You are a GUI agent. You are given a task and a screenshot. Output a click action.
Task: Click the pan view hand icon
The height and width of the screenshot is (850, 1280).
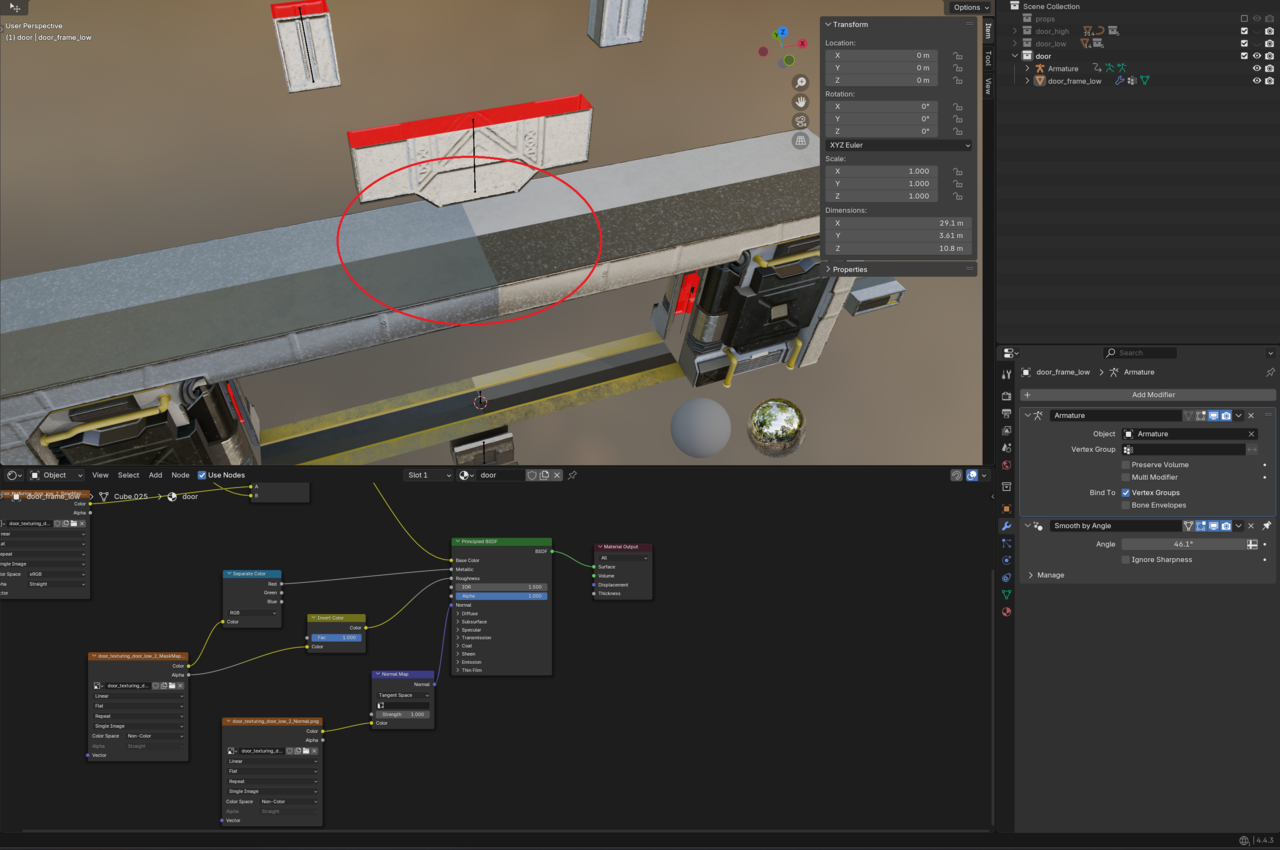[801, 102]
